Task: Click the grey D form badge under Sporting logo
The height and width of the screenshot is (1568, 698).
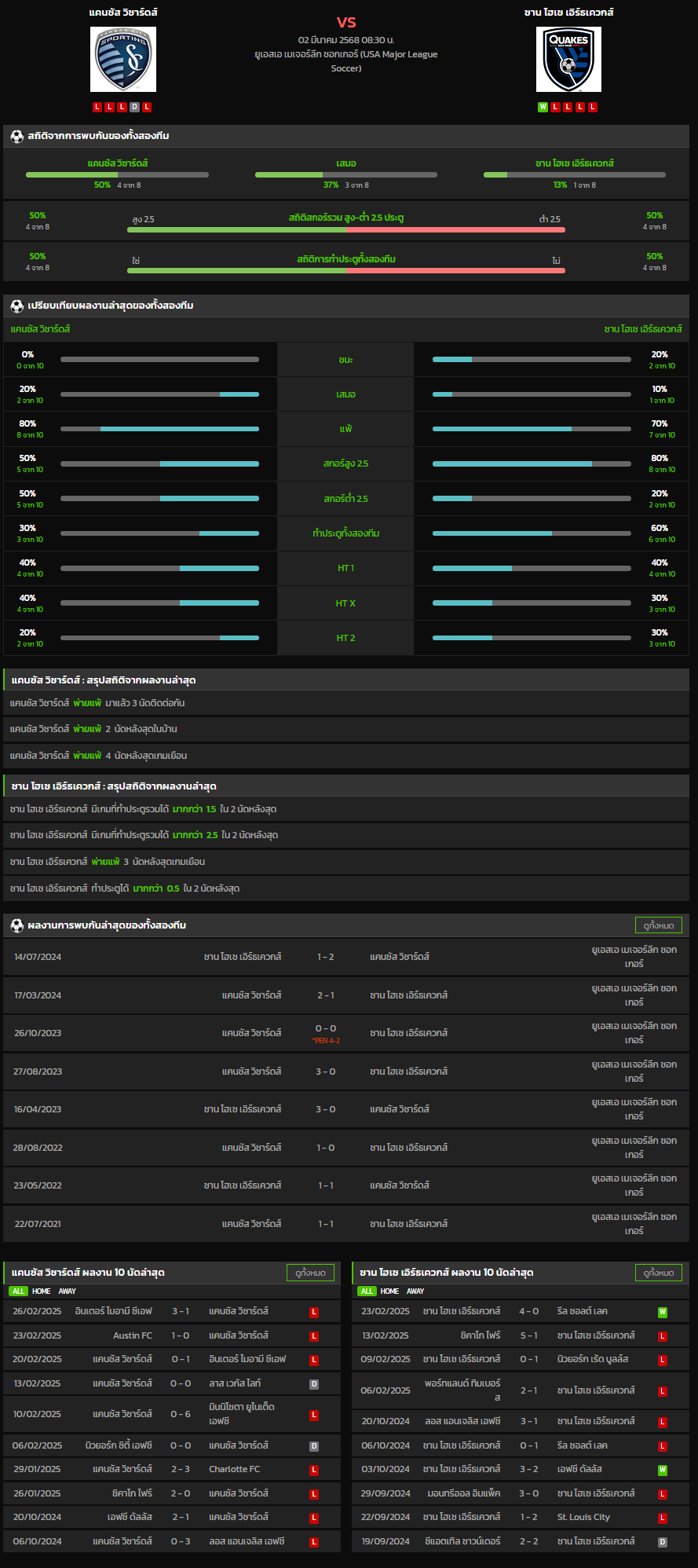Action: (134, 107)
